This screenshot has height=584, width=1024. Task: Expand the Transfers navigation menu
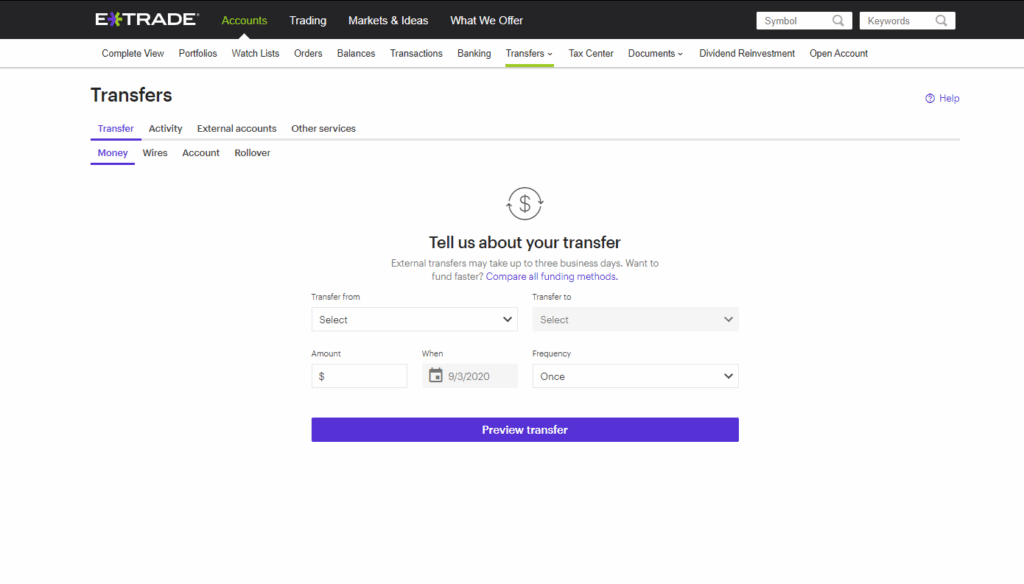[x=529, y=54]
